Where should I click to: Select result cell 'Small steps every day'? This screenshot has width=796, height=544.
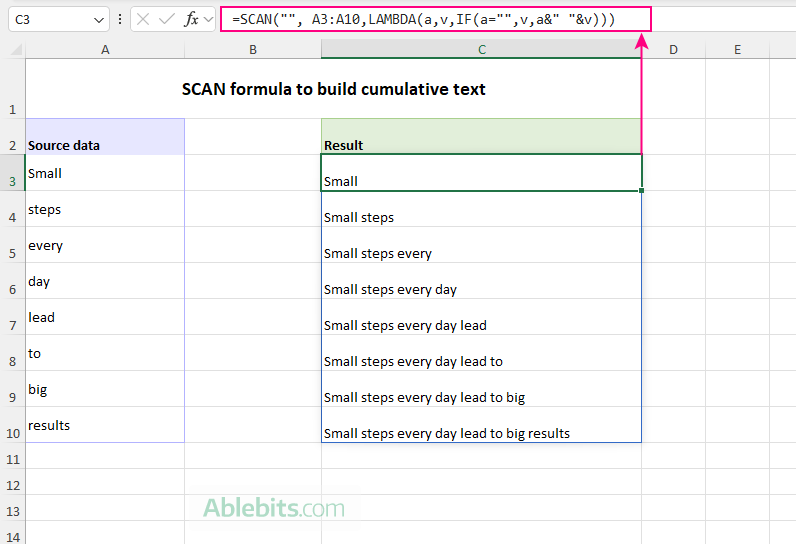pos(481,281)
